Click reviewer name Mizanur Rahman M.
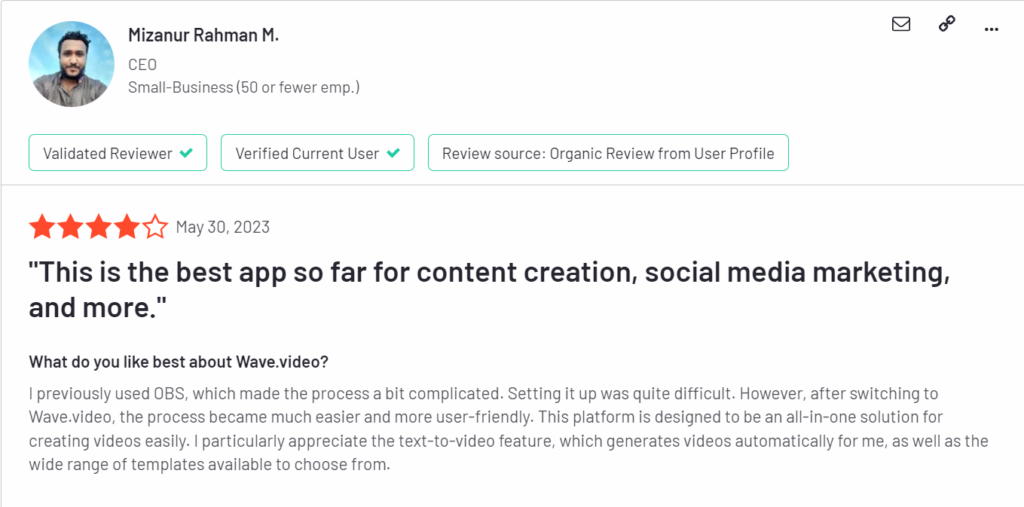Screen dimensions: 1024x507 pyautogui.click(x=203, y=36)
